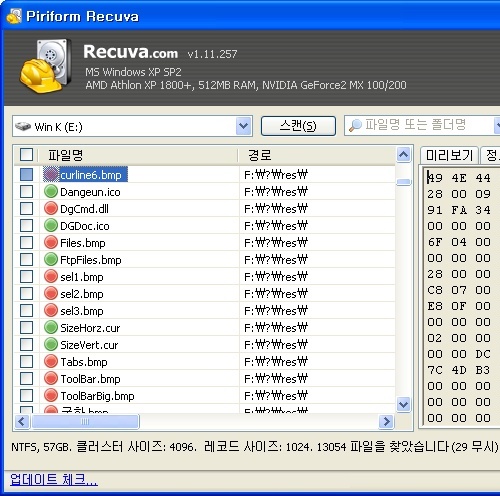Viewport: 500px width, 496px height.
Task: Click the green status icon for FtpFiles.bmp
Action: click(51, 260)
